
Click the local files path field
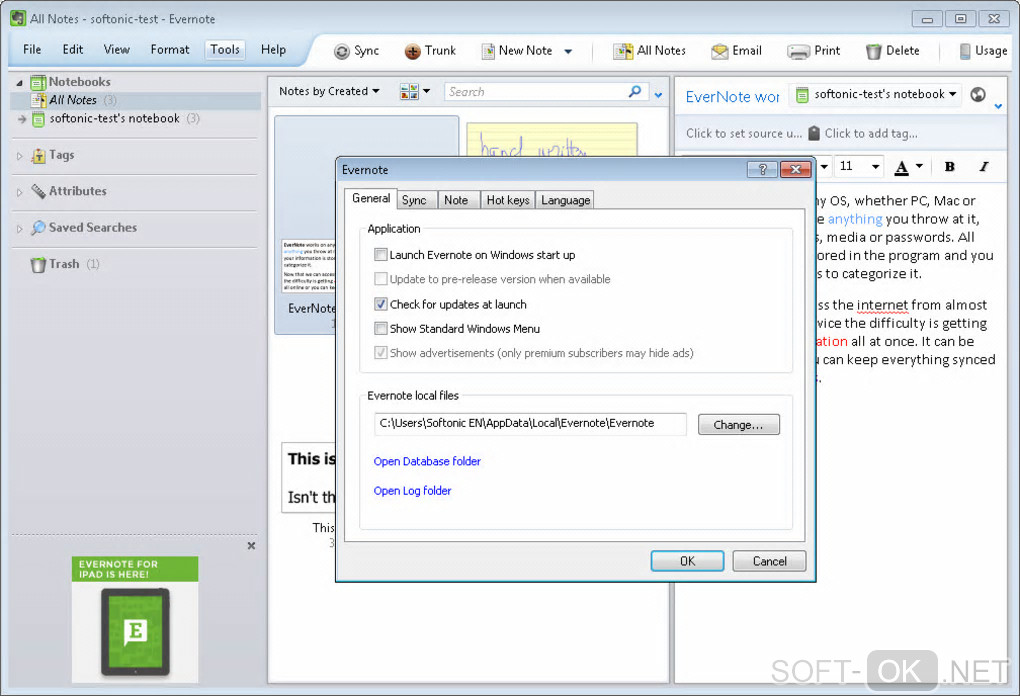coord(530,423)
